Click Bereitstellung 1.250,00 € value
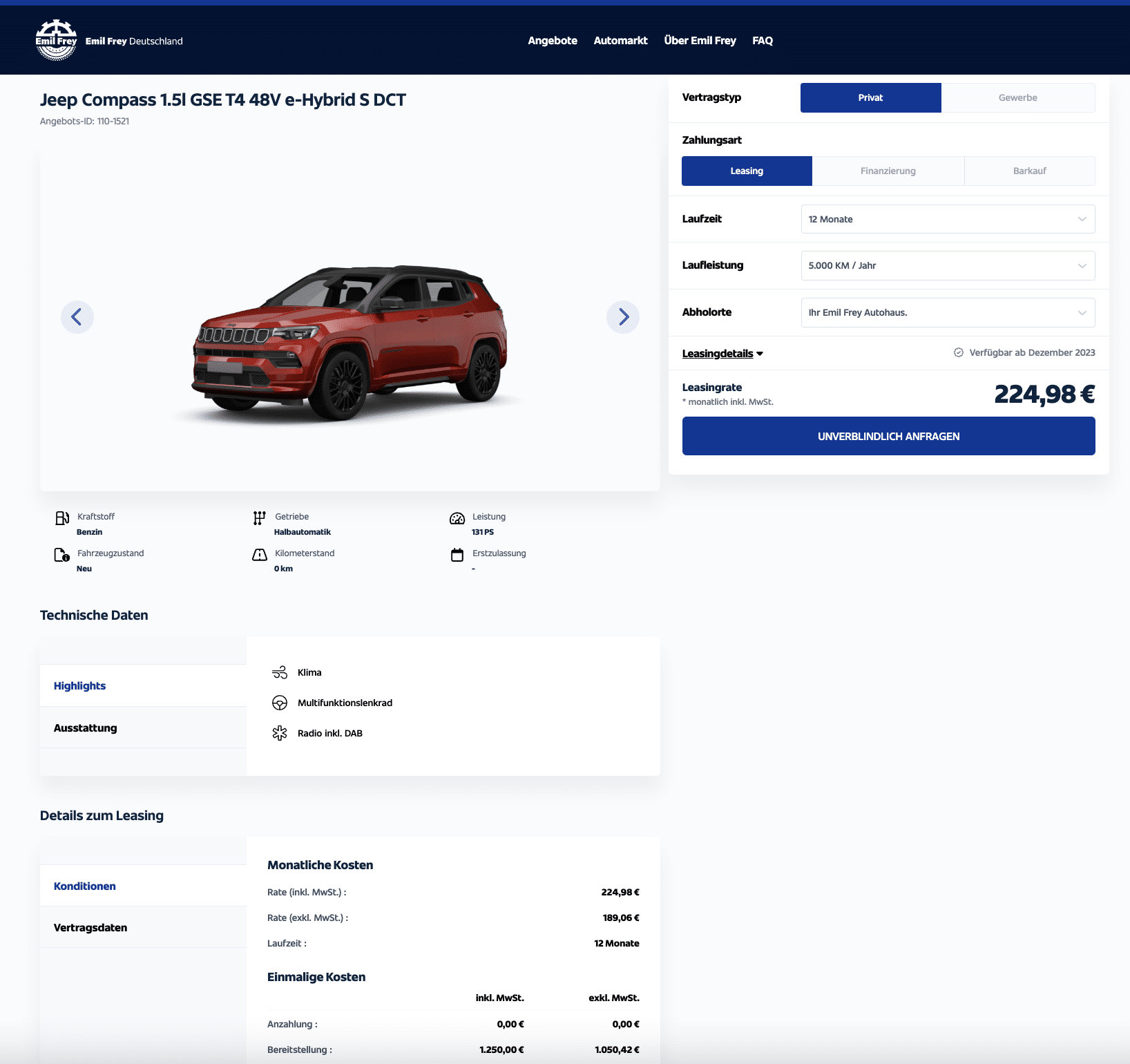The width and height of the screenshot is (1130, 1064). point(501,1049)
